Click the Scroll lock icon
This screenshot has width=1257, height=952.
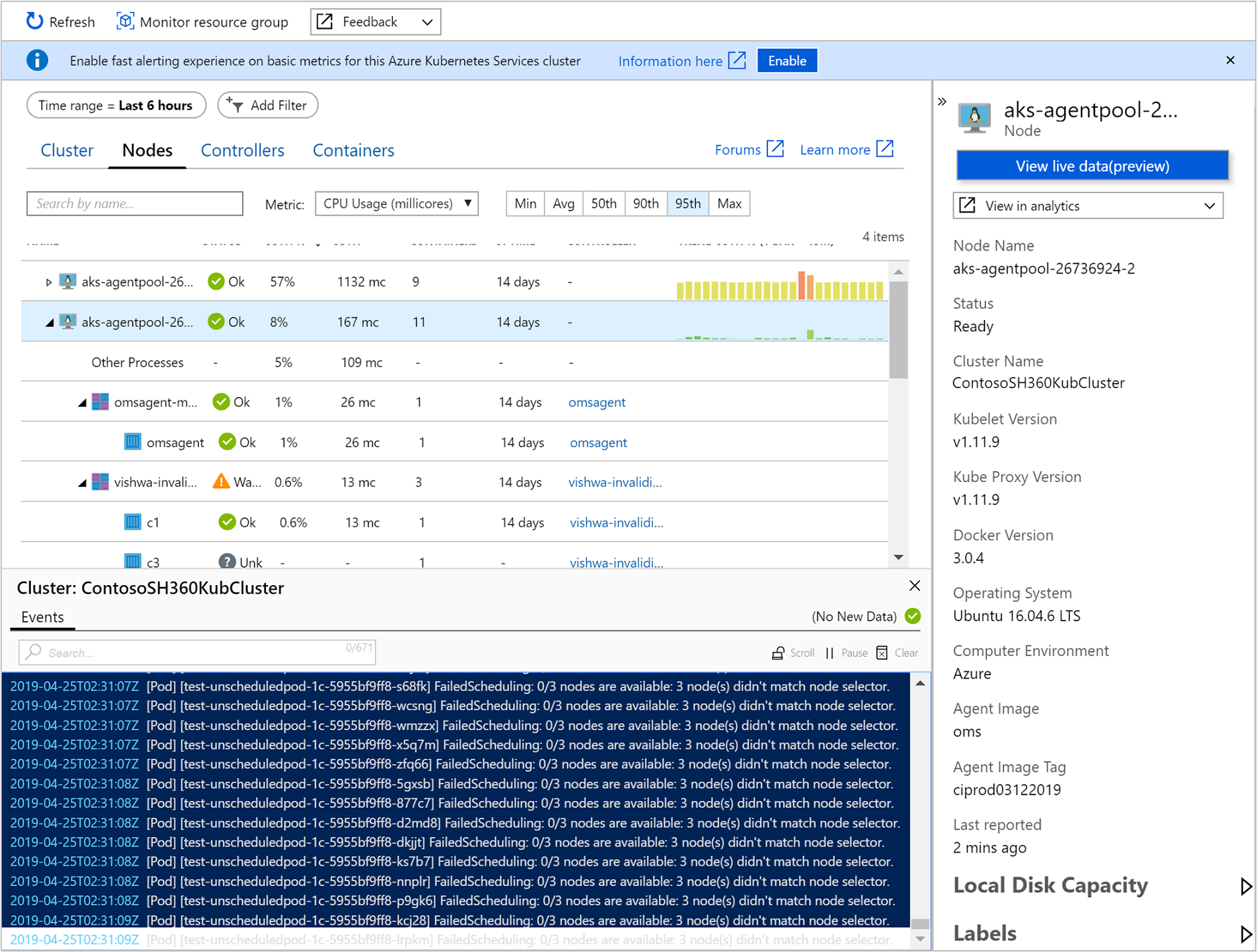[778, 653]
